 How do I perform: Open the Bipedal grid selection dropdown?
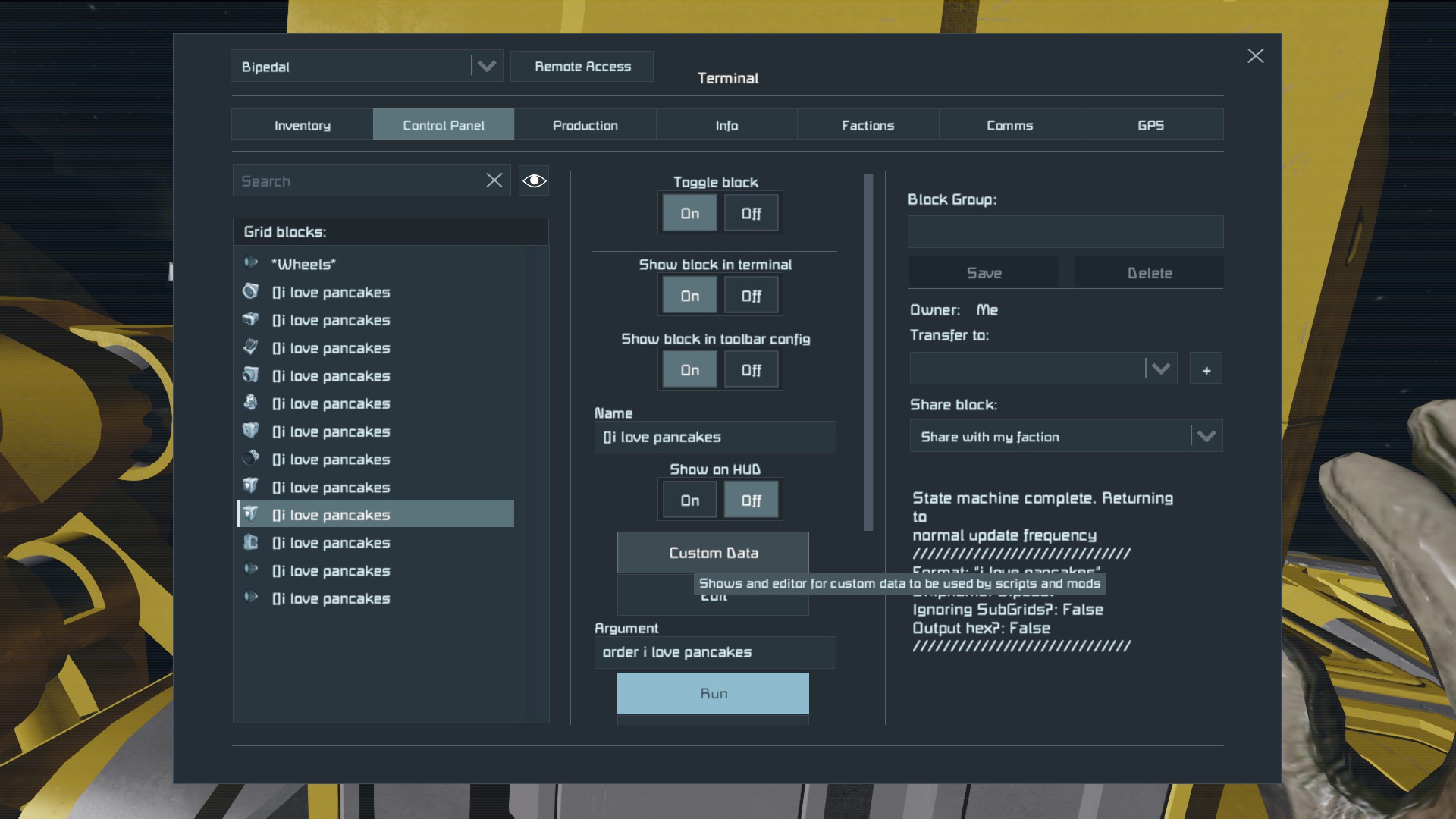[x=486, y=67]
